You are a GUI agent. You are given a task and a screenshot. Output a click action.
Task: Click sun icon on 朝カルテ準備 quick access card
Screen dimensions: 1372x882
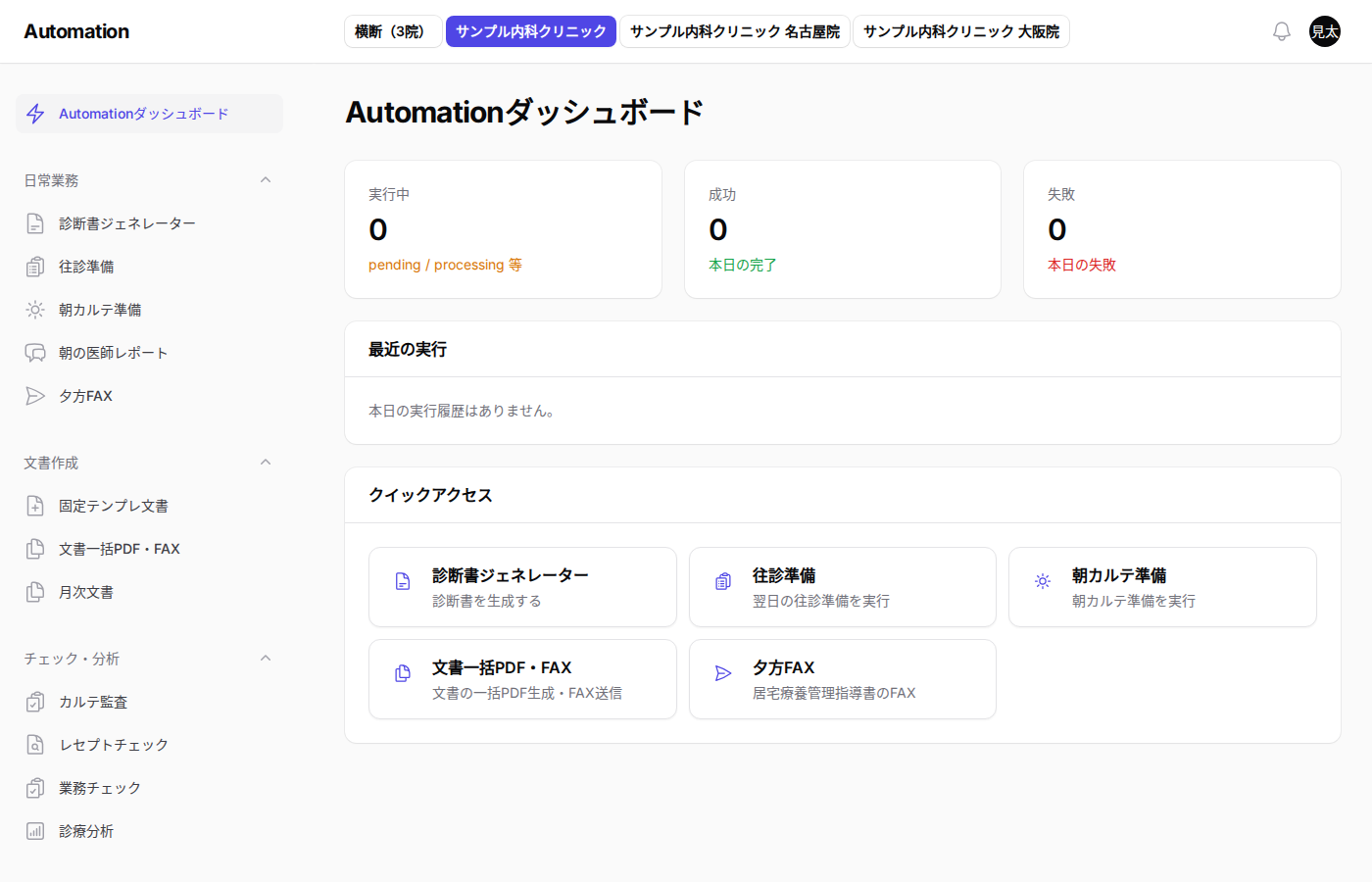pyautogui.click(x=1043, y=581)
